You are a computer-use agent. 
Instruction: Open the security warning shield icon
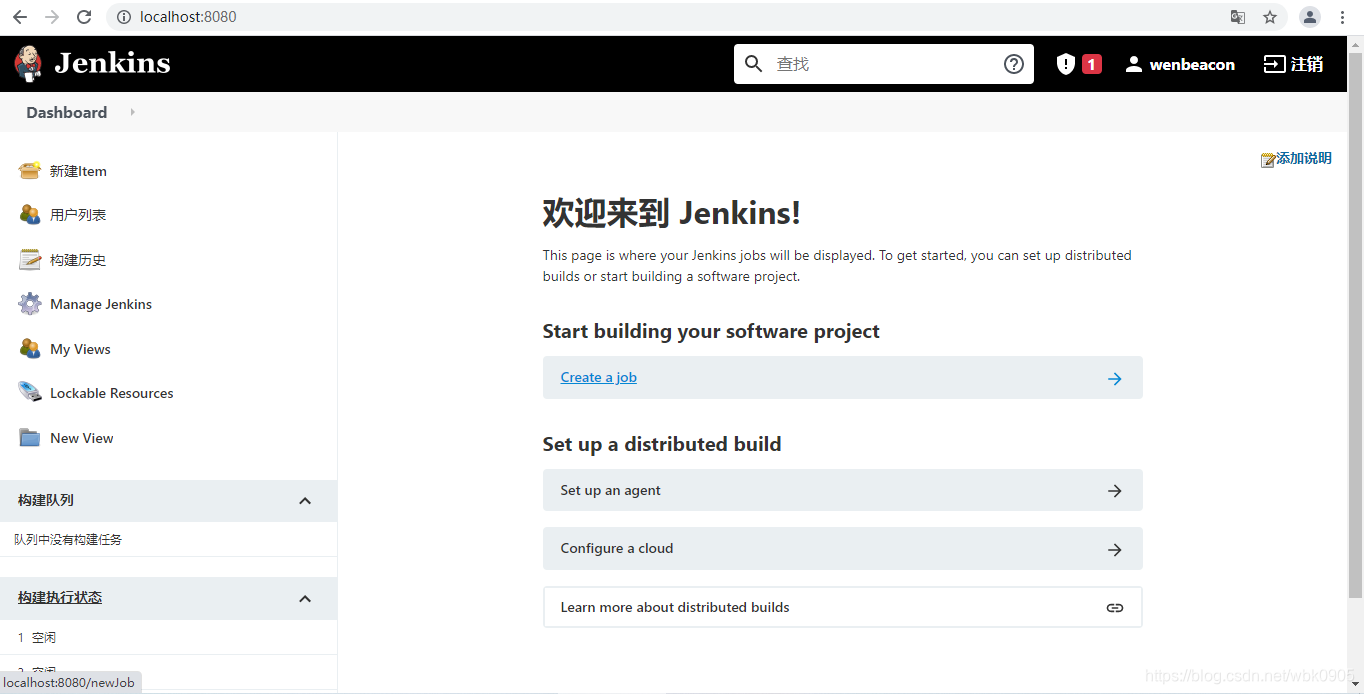pyautogui.click(x=1066, y=64)
